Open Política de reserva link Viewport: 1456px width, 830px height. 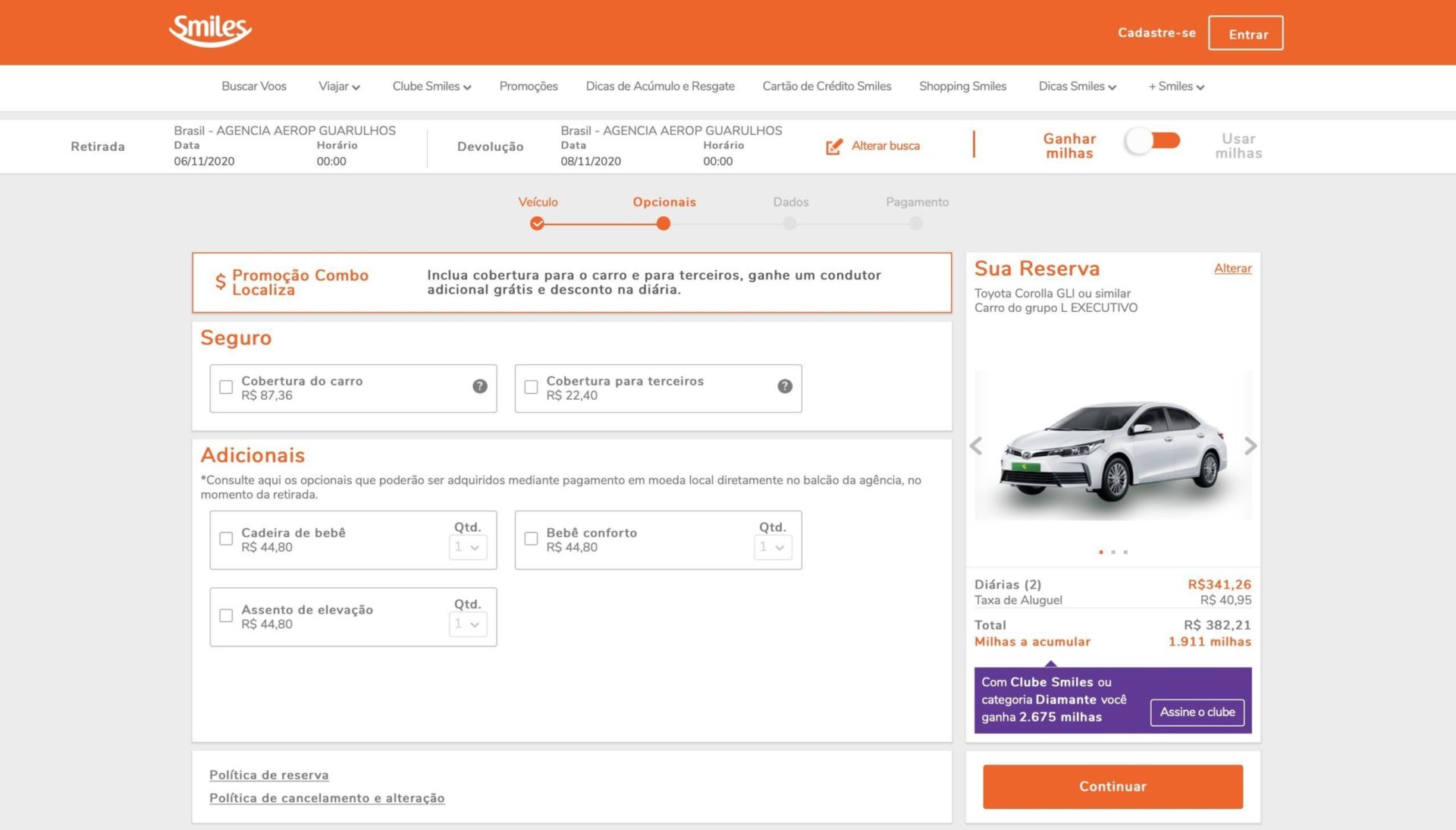click(x=269, y=775)
